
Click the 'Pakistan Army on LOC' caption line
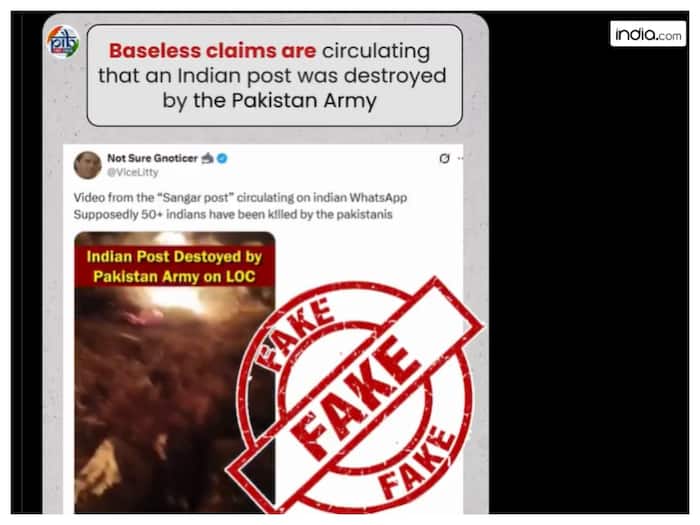[x=174, y=276]
